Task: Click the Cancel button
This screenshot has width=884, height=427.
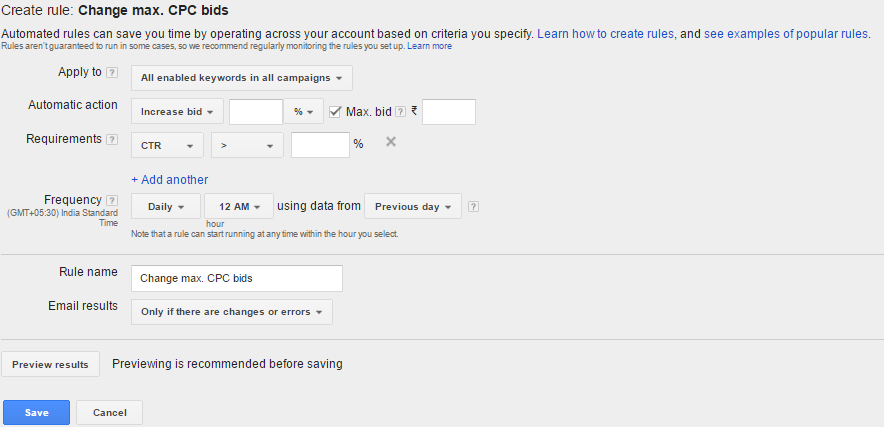Action: coord(109,412)
